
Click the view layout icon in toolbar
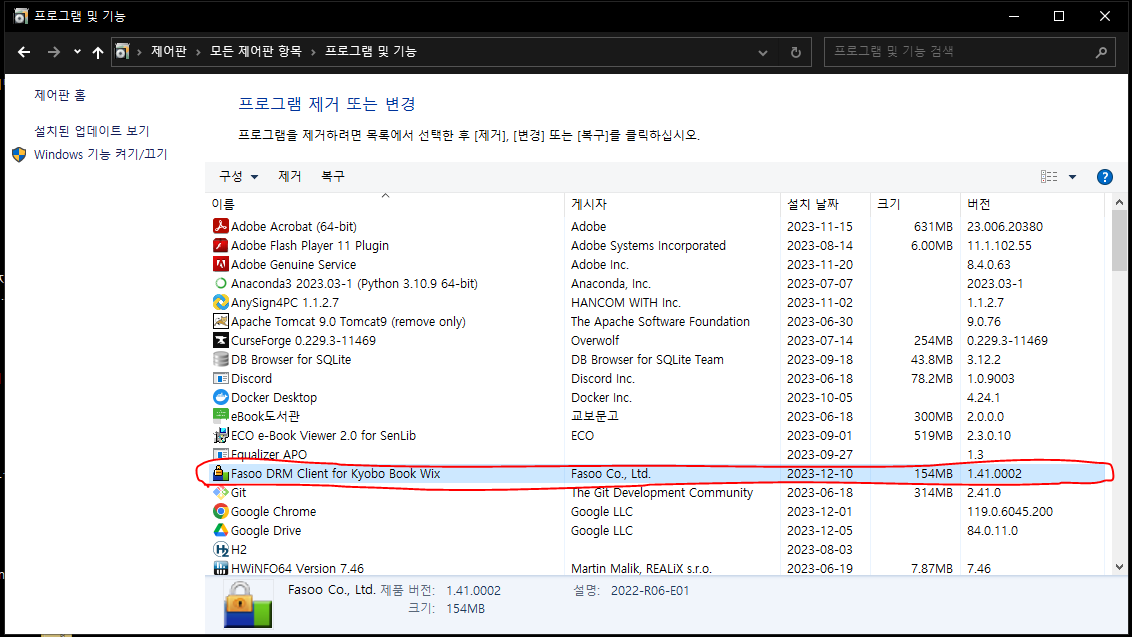(1049, 177)
